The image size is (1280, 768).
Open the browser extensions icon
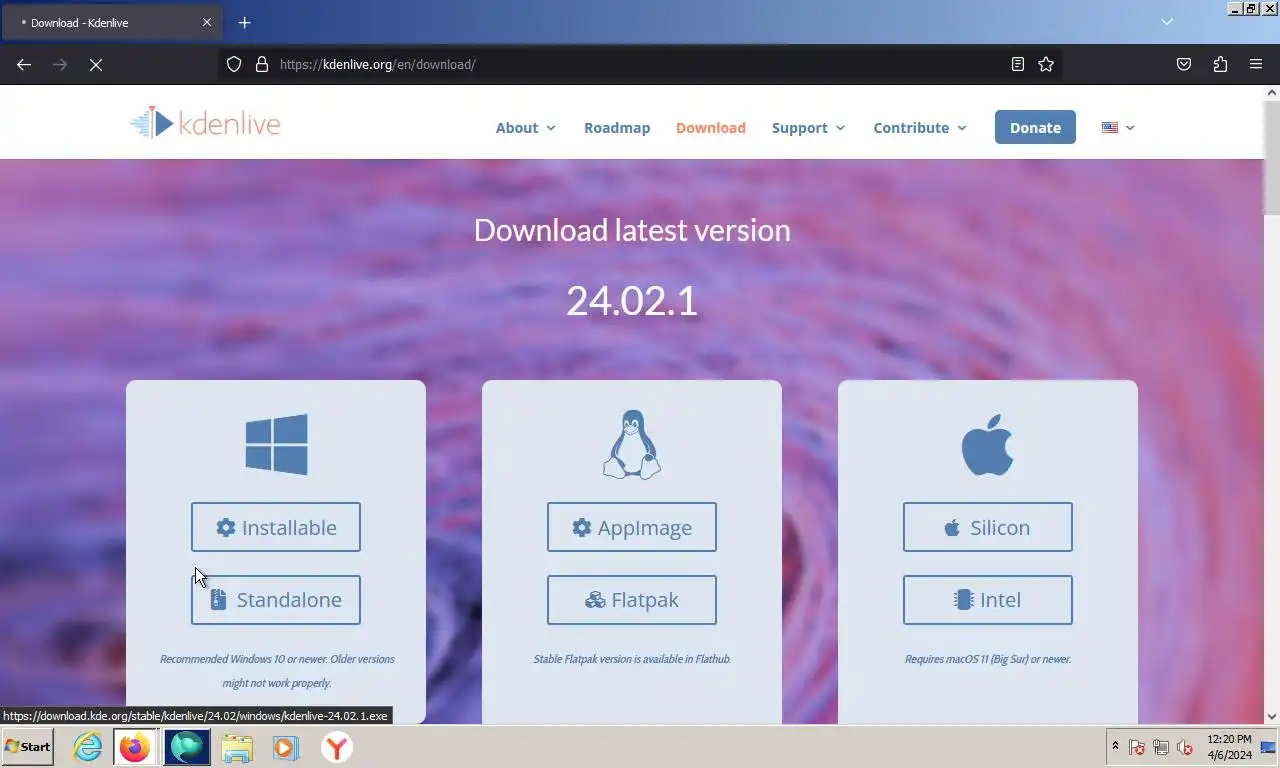tap(1220, 64)
